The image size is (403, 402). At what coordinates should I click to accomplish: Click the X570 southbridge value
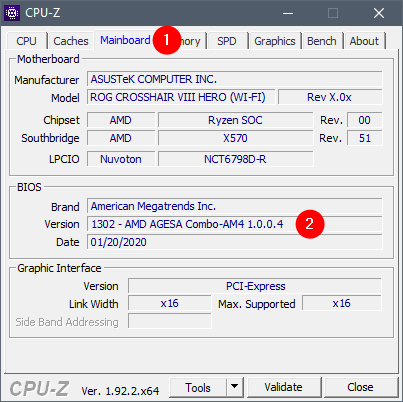(235, 138)
